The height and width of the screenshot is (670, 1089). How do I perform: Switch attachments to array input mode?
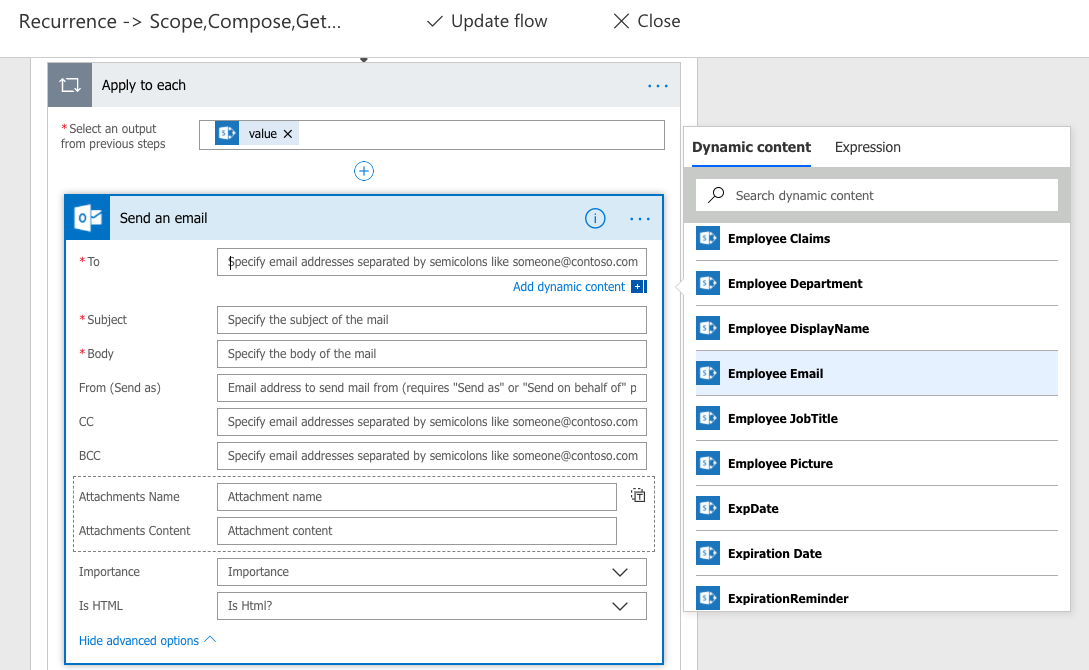coord(638,495)
